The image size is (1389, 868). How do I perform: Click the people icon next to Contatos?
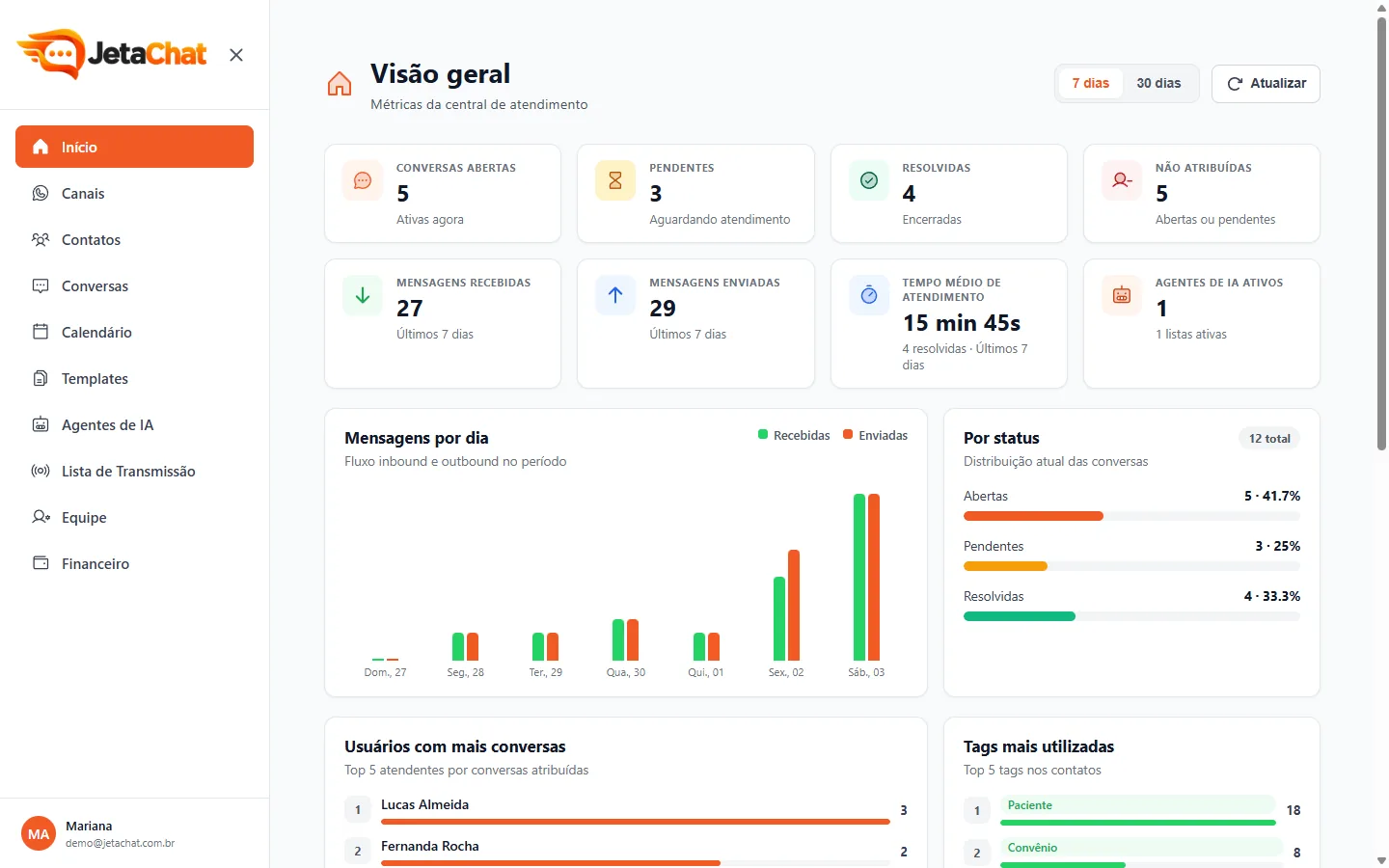click(41, 239)
